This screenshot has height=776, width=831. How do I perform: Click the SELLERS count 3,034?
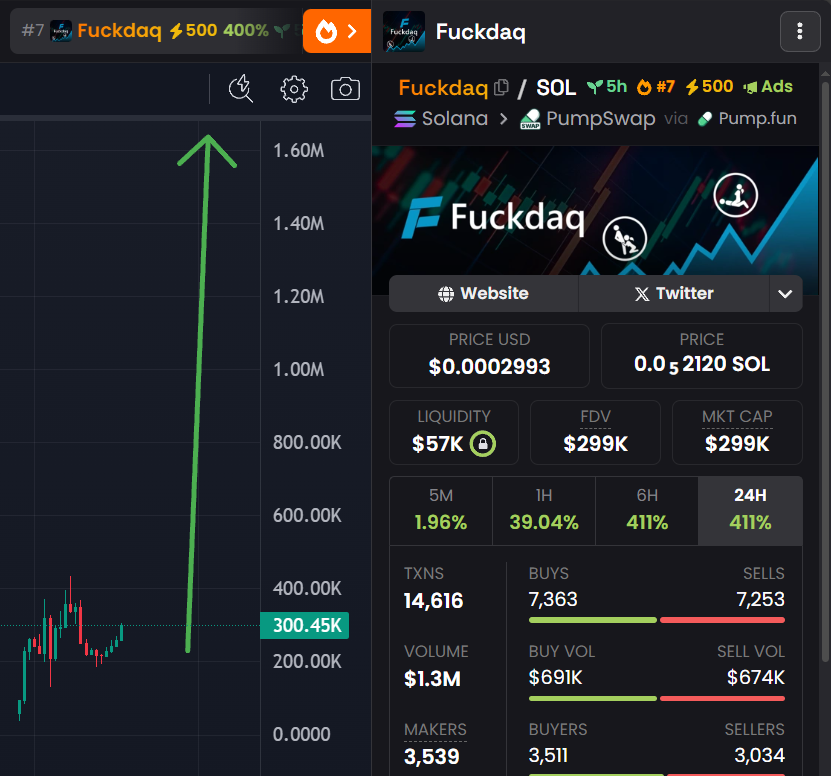[759, 755]
